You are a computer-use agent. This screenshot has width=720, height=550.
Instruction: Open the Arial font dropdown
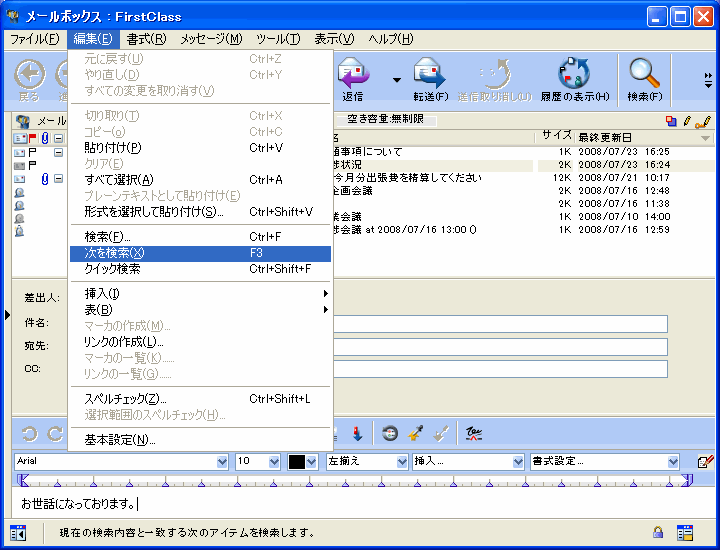click(x=222, y=462)
